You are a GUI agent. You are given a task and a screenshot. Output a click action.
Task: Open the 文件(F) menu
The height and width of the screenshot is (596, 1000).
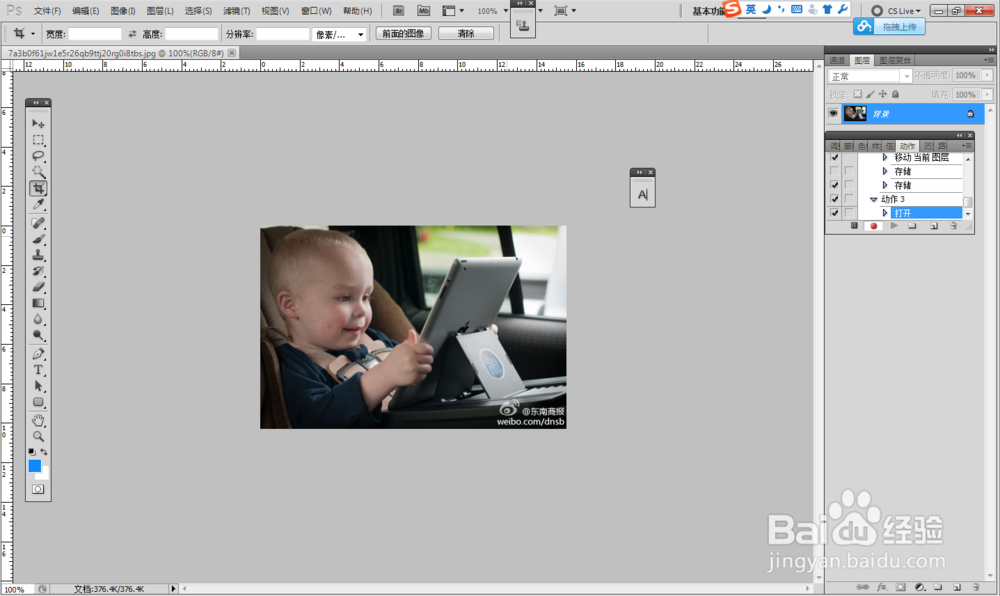click(47, 11)
